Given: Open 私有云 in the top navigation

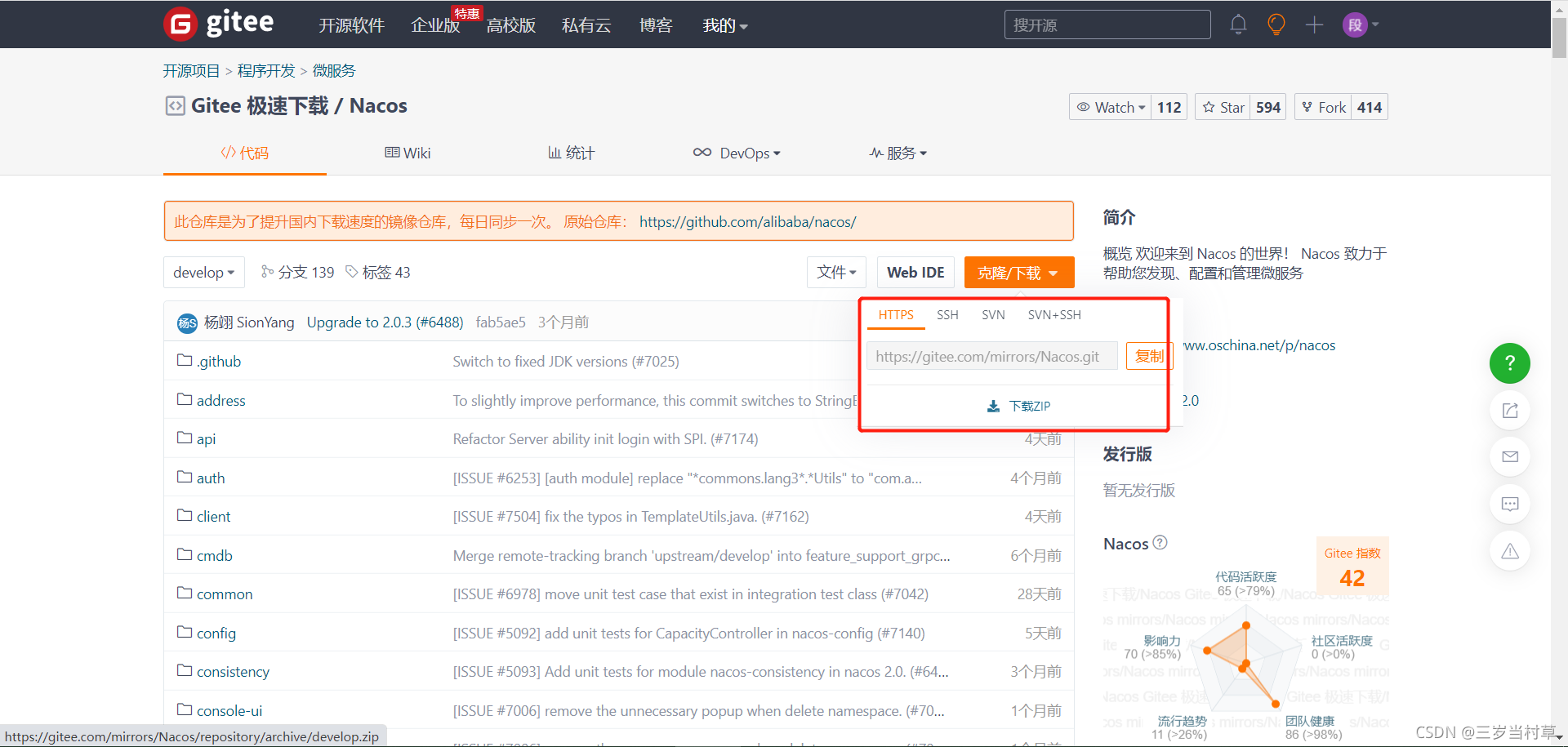Looking at the screenshot, I should tap(586, 25).
